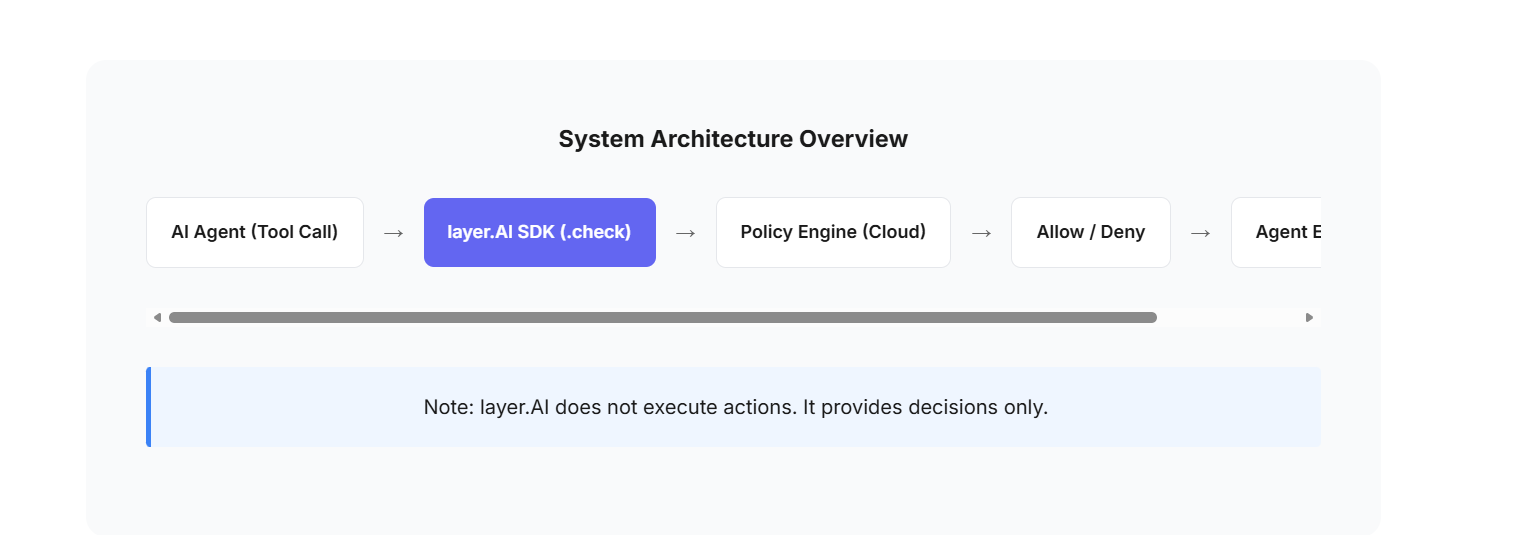Screen dimensions: 1526x535
Task: Click the word 'Deny' in the decision box
Action: (1123, 232)
